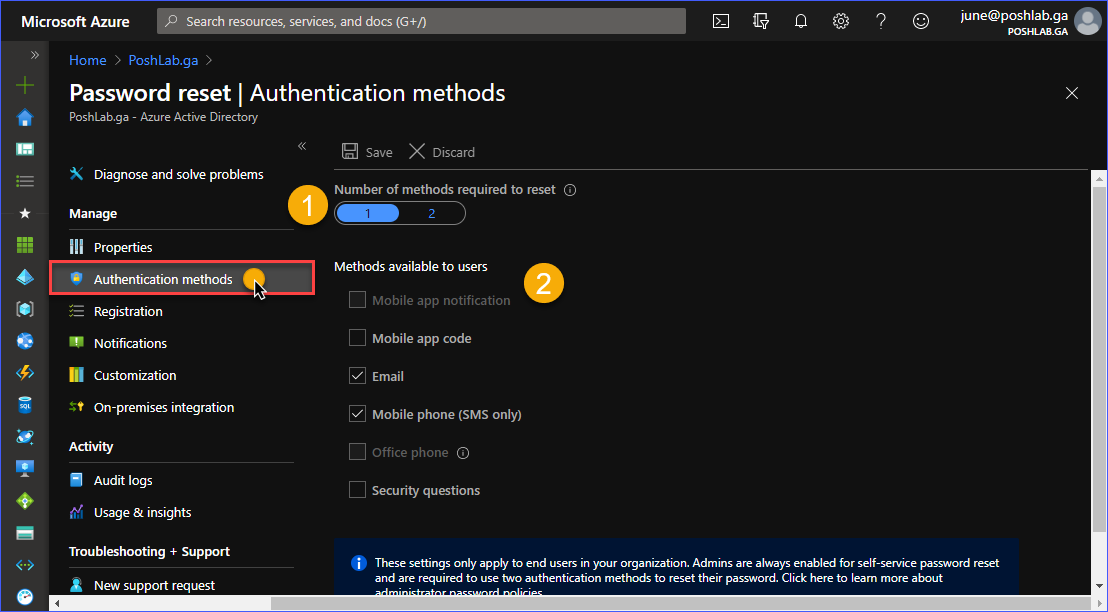Open the green grid All resources icon
This screenshot has width=1108, height=612.
point(25,245)
